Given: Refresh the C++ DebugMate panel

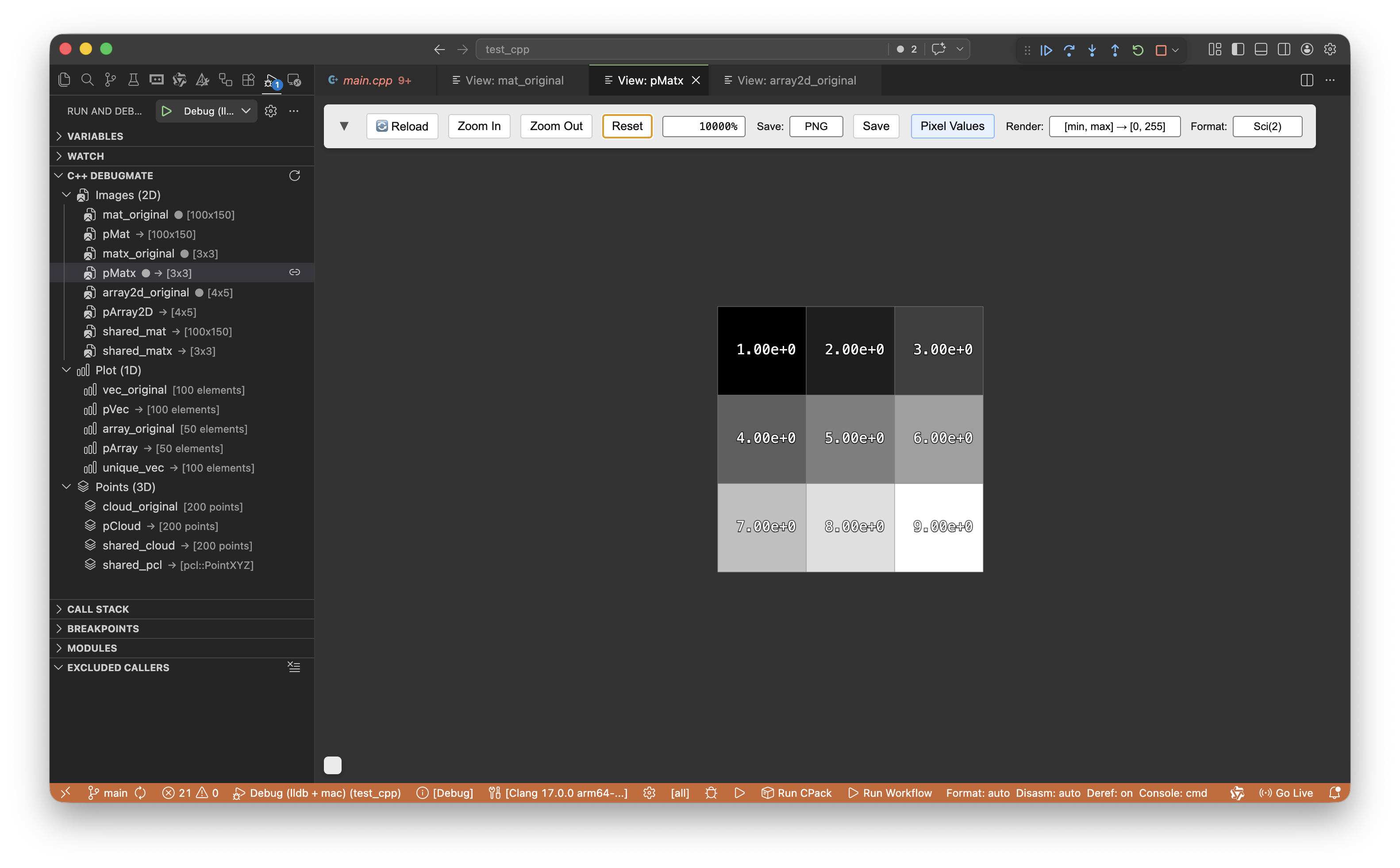Looking at the screenshot, I should coord(294,176).
